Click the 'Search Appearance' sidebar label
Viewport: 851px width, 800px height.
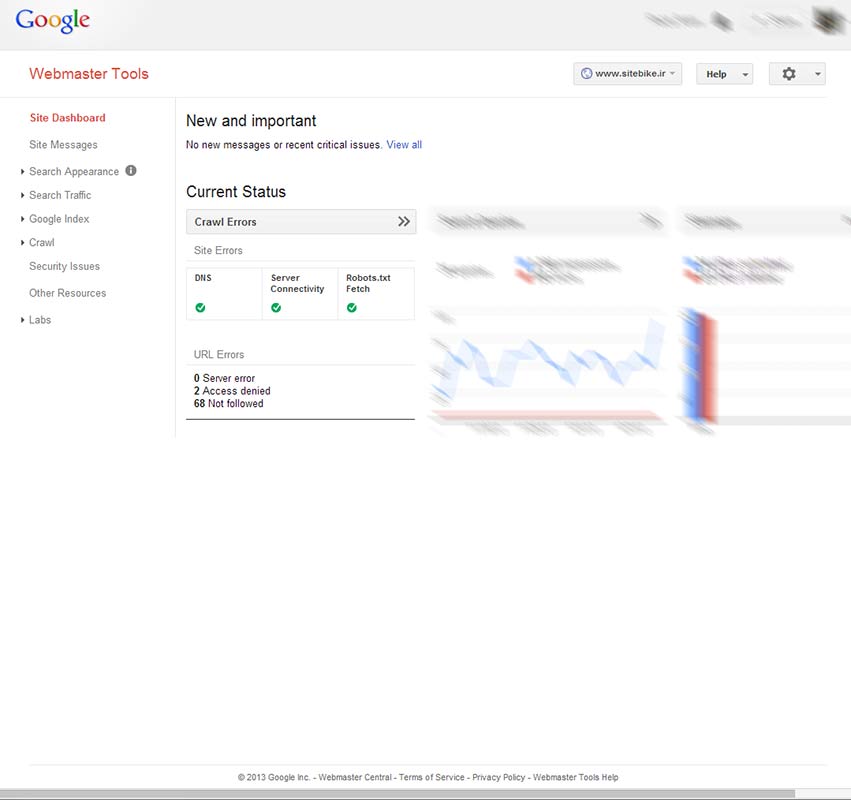74,172
